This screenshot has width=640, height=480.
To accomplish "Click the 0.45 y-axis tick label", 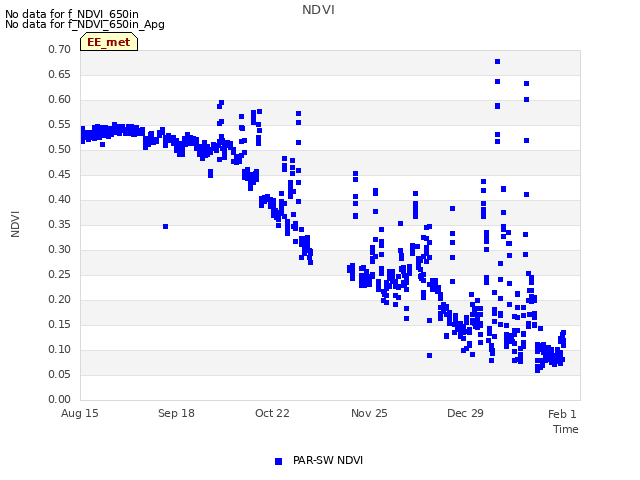I will 60,174.
